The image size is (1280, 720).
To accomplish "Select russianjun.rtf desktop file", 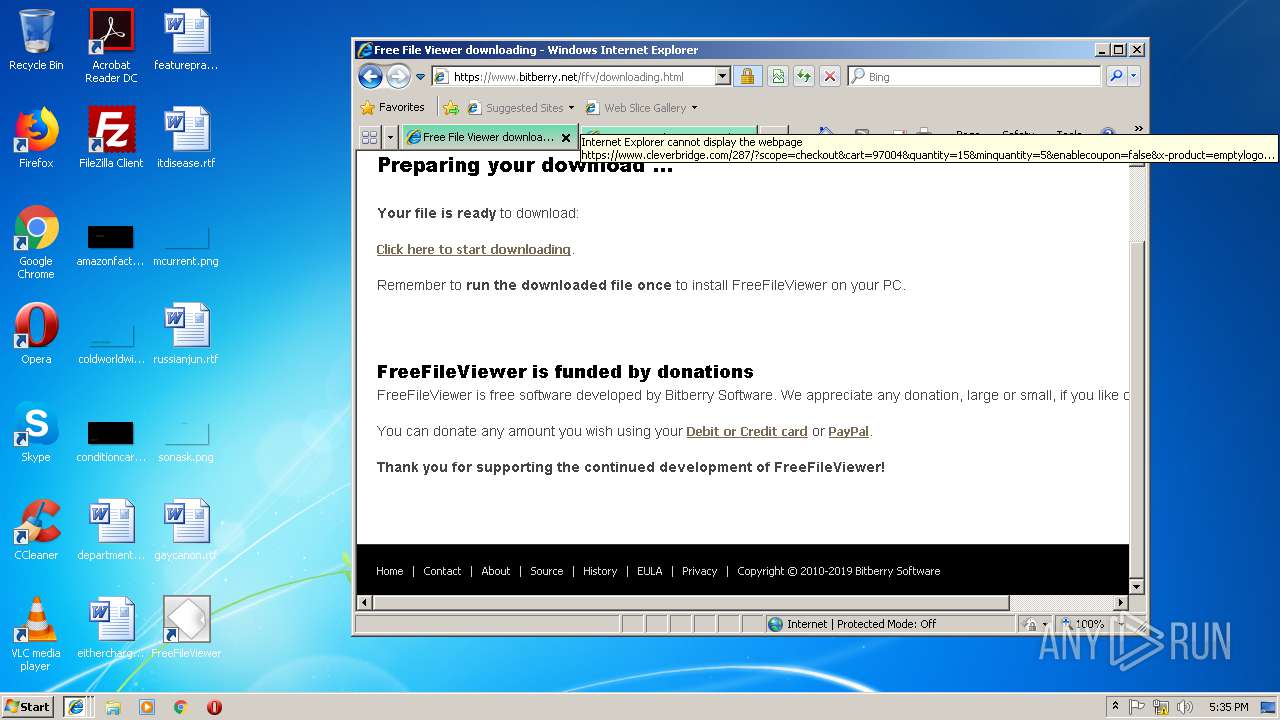I will pos(186,334).
